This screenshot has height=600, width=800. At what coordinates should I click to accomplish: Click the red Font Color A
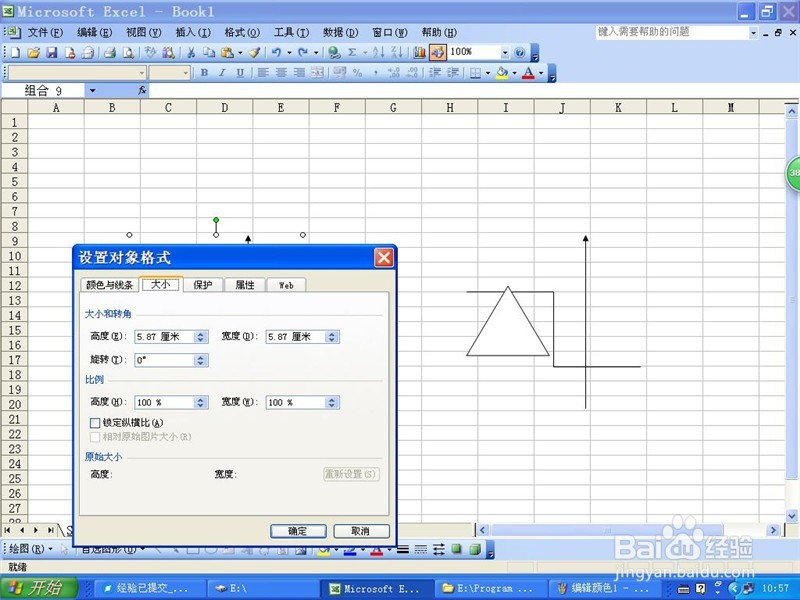coord(529,73)
